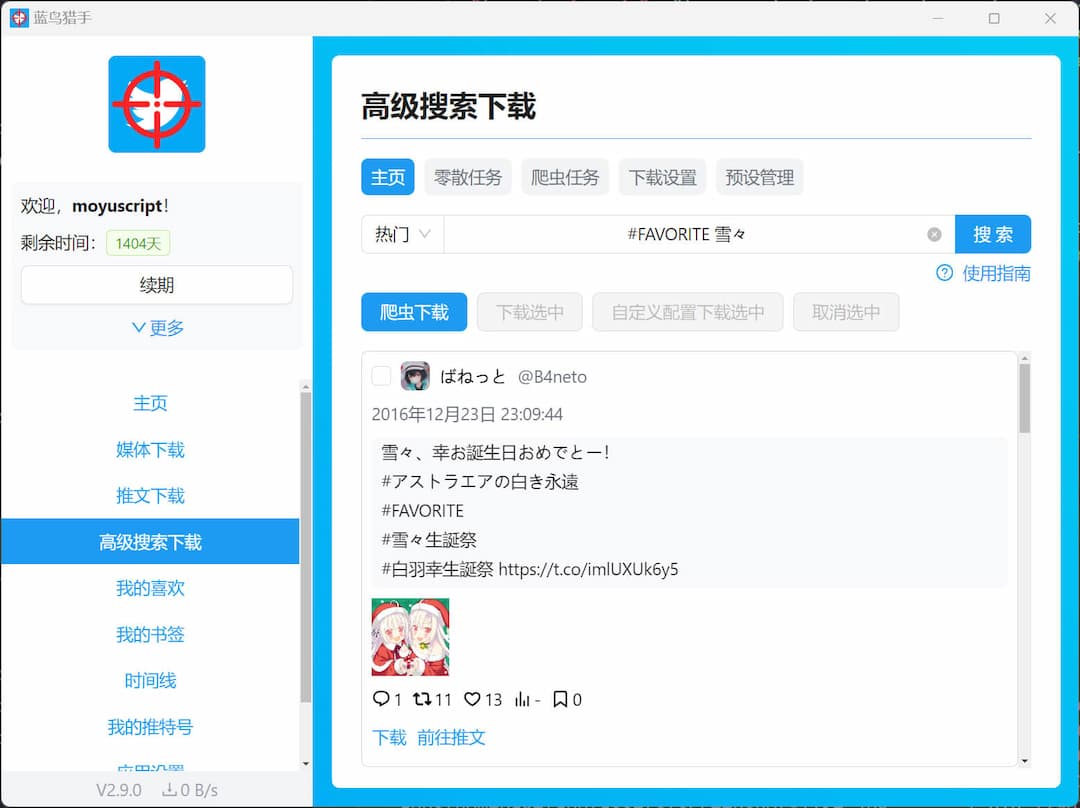Open the 热门 search type dropdown
The image size is (1080, 808).
tap(401, 234)
